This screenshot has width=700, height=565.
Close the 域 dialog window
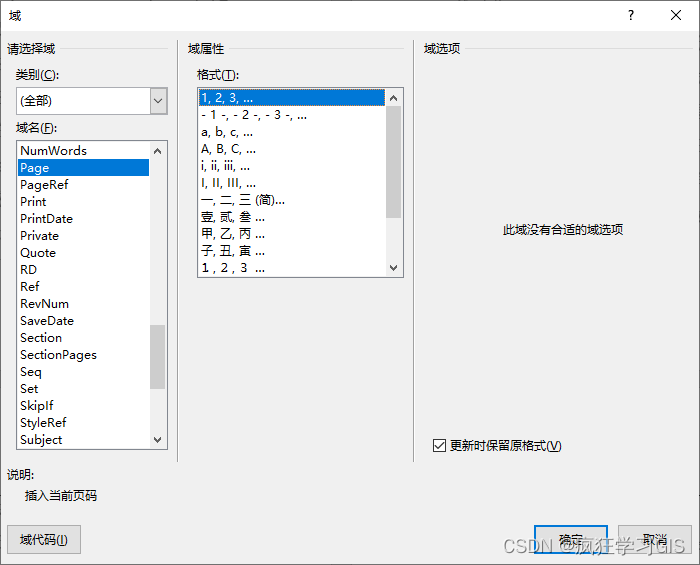(676, 16)
